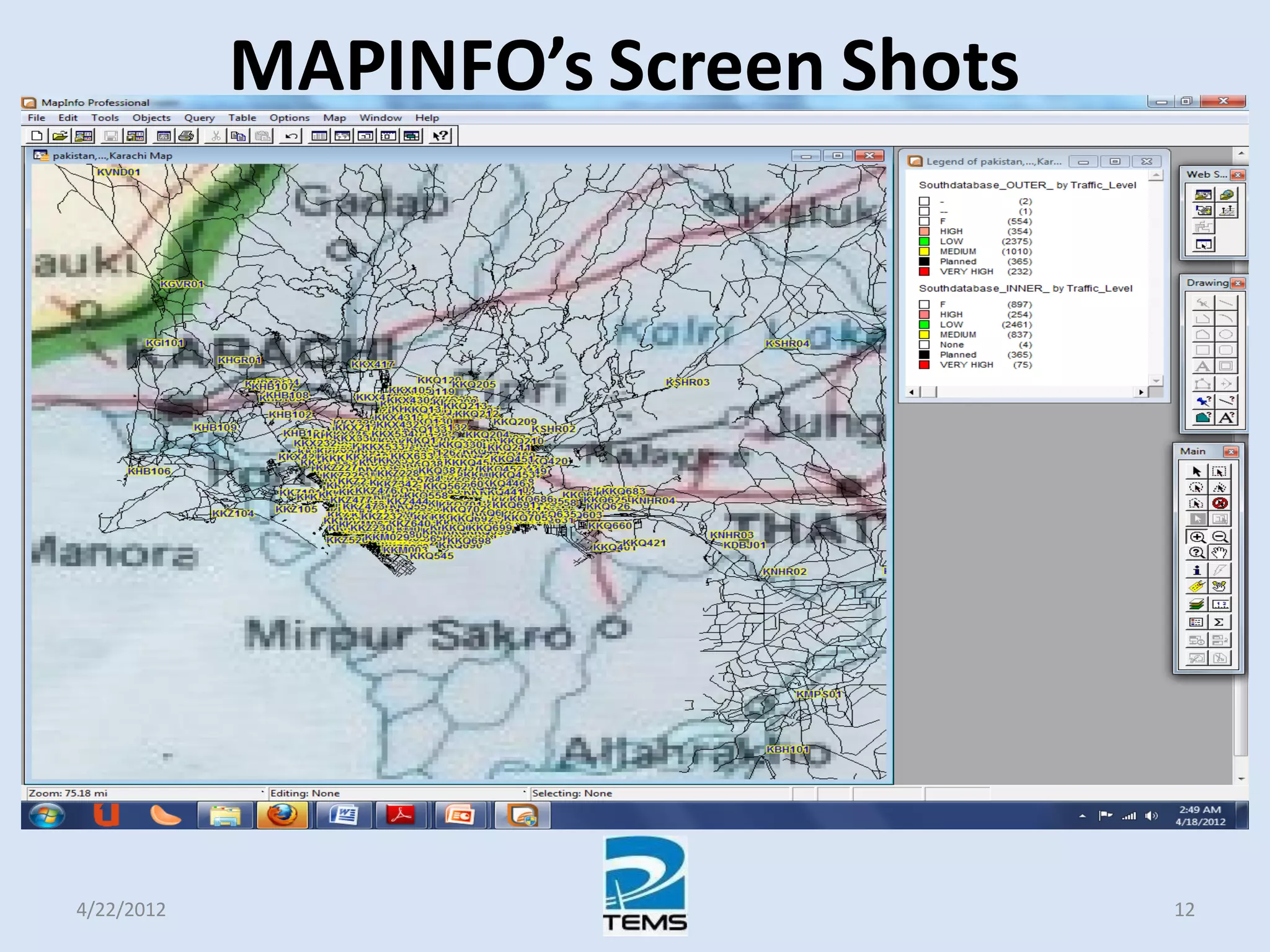The height and width of the screenshot is (952, 1270).
Task: Click the VERY HIGH red swatch under OUTER
Action: (x=924, y=271)
